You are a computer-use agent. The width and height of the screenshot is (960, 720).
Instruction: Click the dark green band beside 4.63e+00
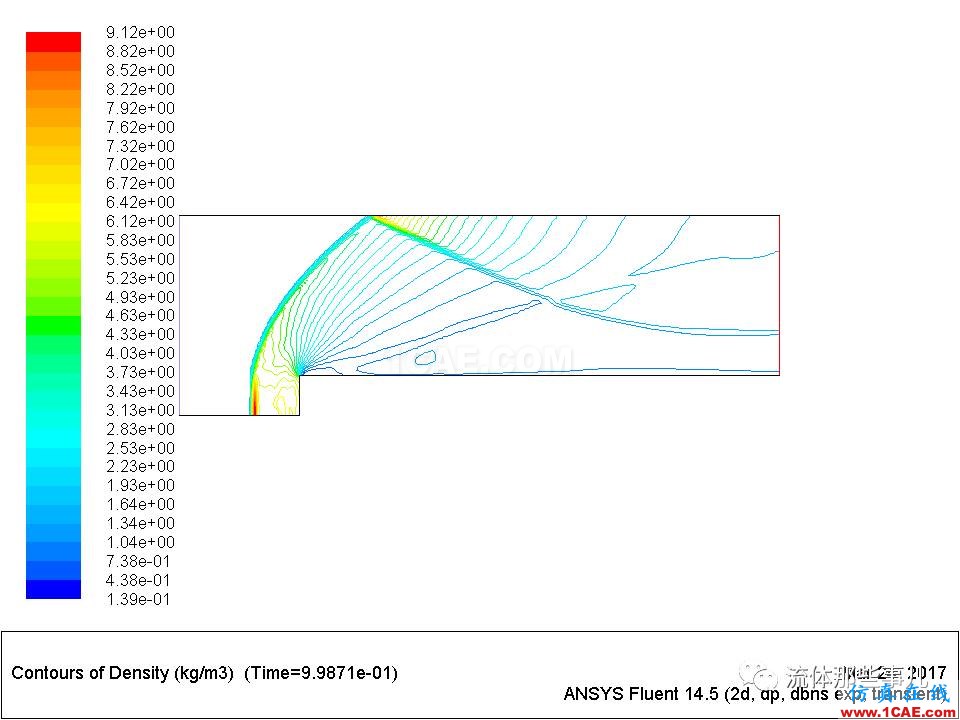53,325
